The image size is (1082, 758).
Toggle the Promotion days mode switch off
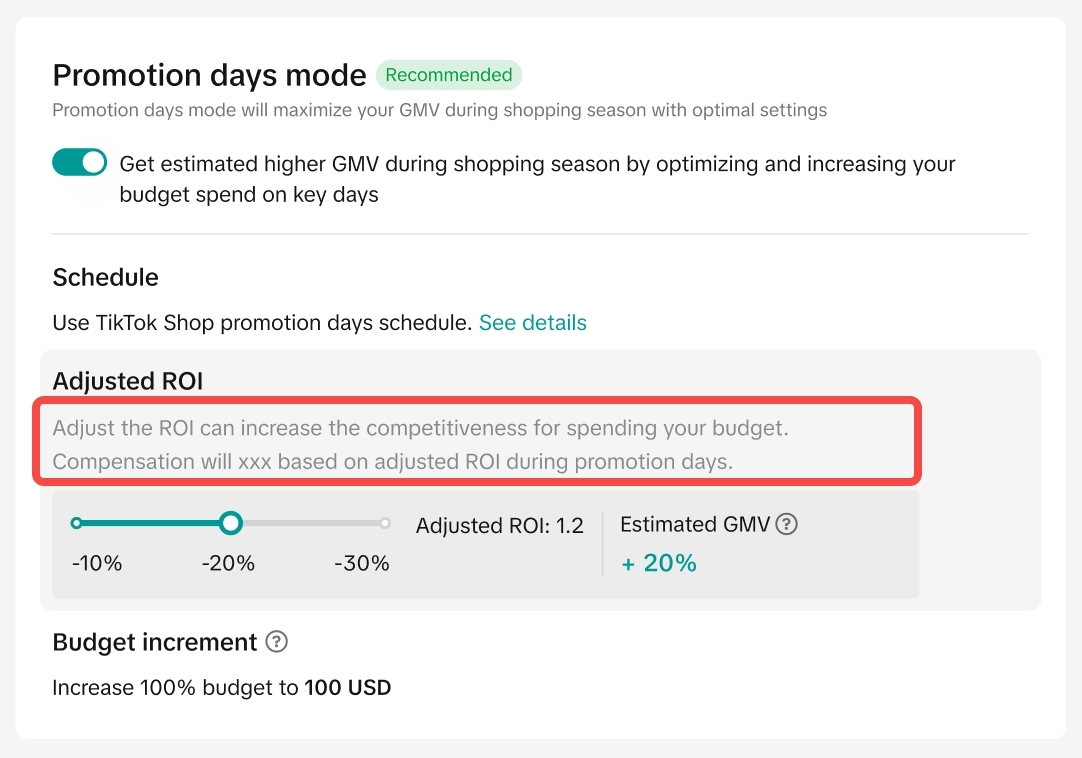click(79, 163)
